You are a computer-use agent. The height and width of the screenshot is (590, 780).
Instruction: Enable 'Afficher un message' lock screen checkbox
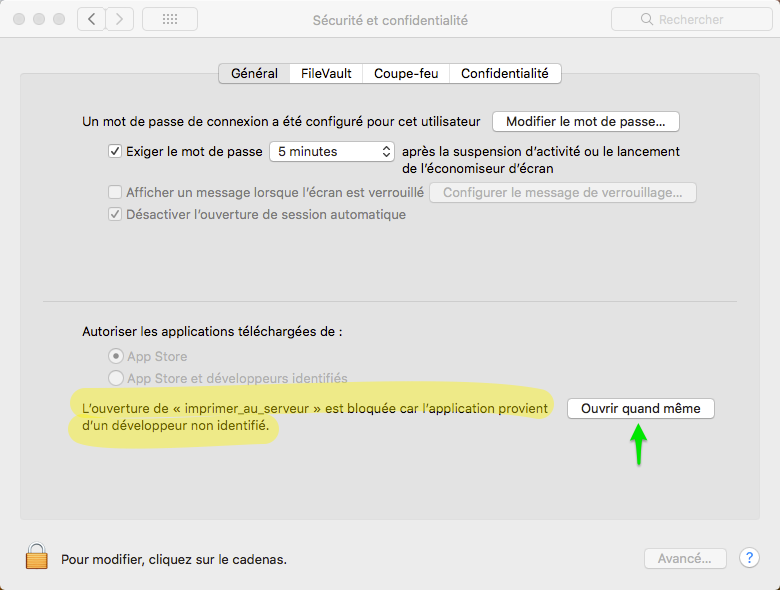[x=115, y=192]
